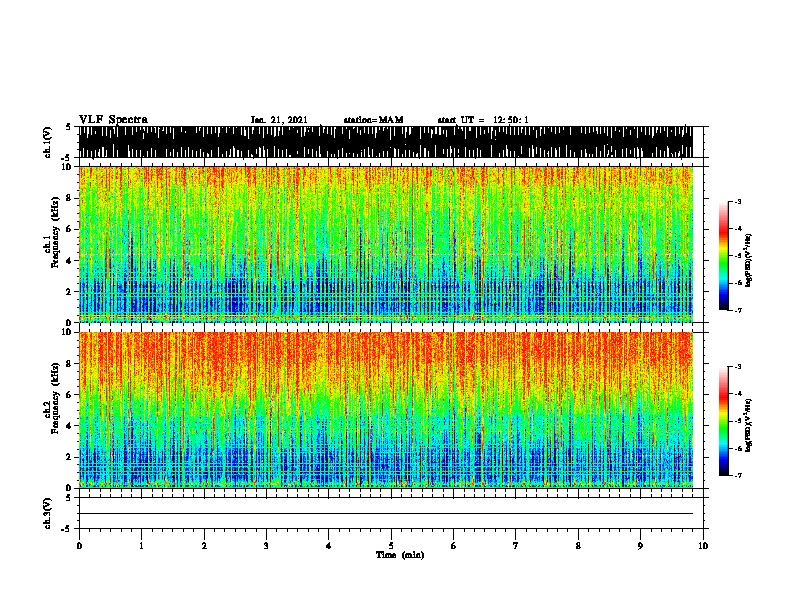Click the ch.2 spectrogram panel

(385, 410)
